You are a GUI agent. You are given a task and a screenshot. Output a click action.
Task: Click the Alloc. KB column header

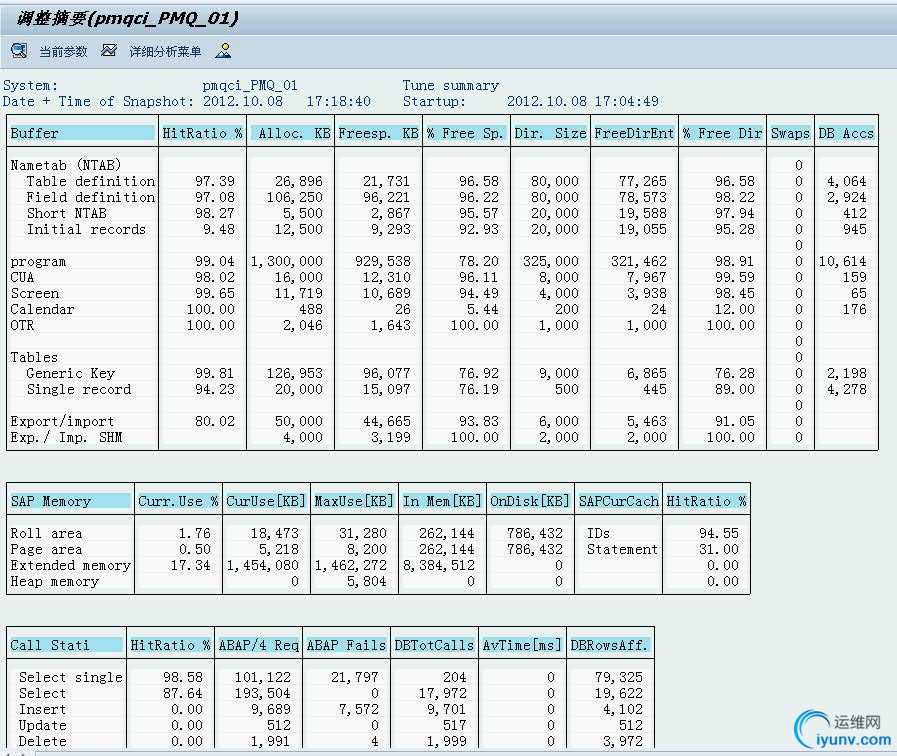point(291,133)
